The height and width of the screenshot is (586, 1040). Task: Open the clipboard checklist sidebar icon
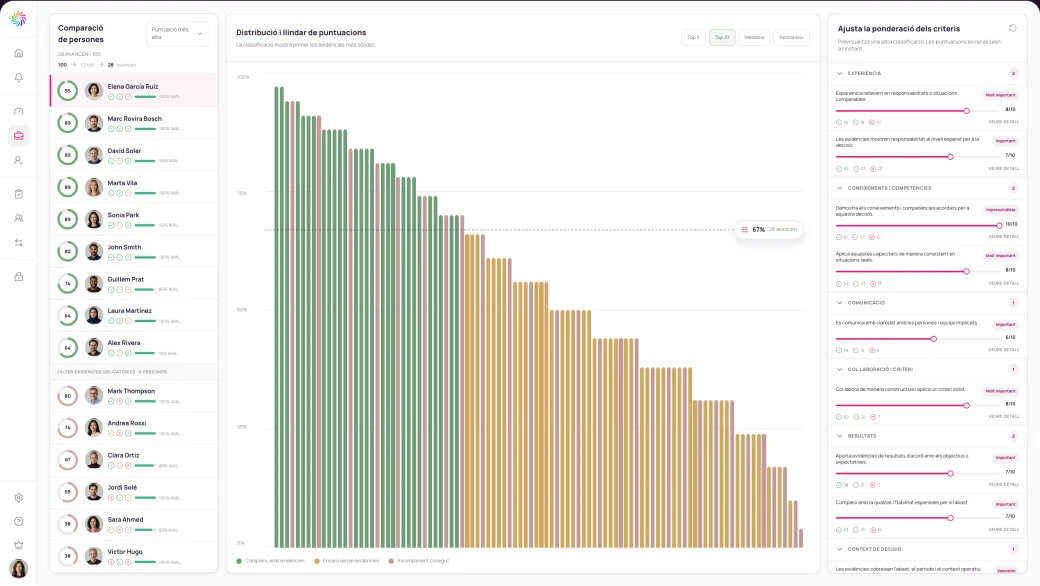click(19, 194)
